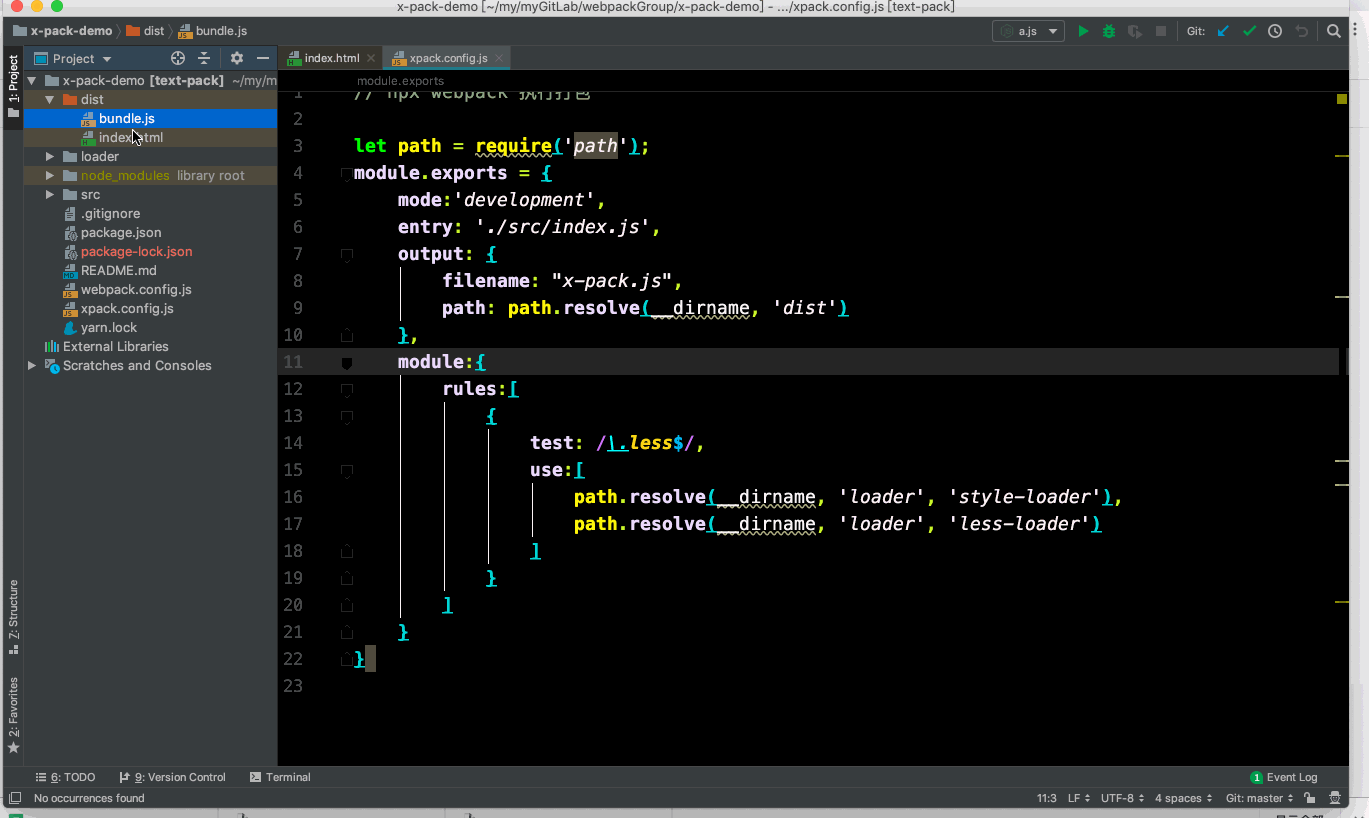Click the locate/scroll-from-source target icon in Project panel
The width and height of the screenshot is (1369, 818).
(x=178, y=58)
